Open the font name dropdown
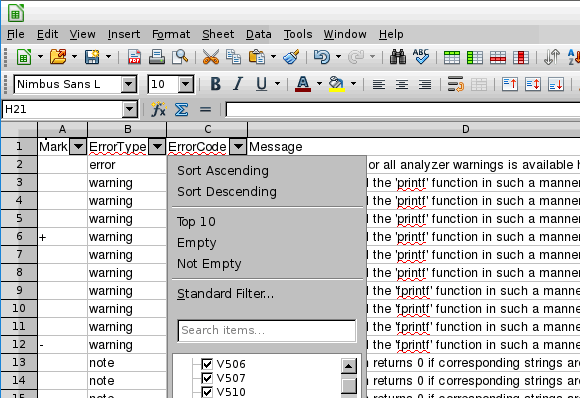The height and width of the screenshot is (398, 580). click(129, 84)
